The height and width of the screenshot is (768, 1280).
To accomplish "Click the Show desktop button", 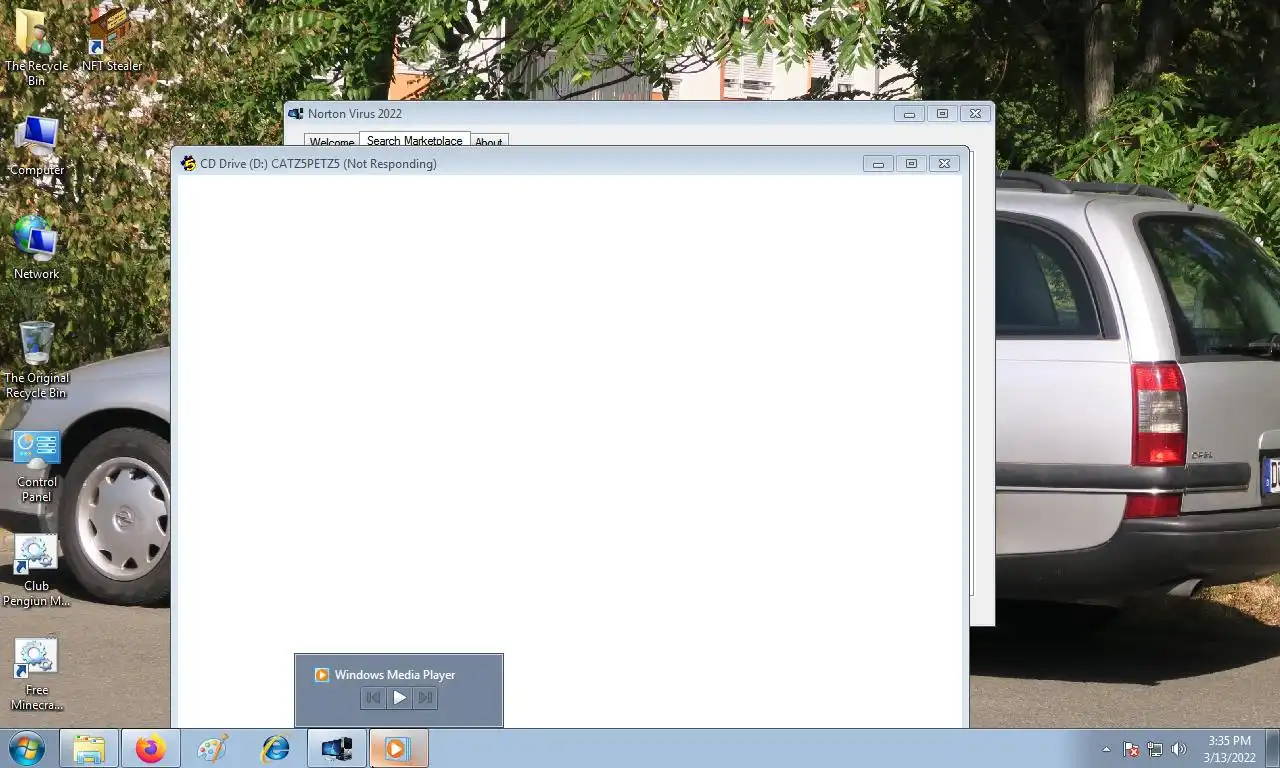I will (x=1273, y=748).
